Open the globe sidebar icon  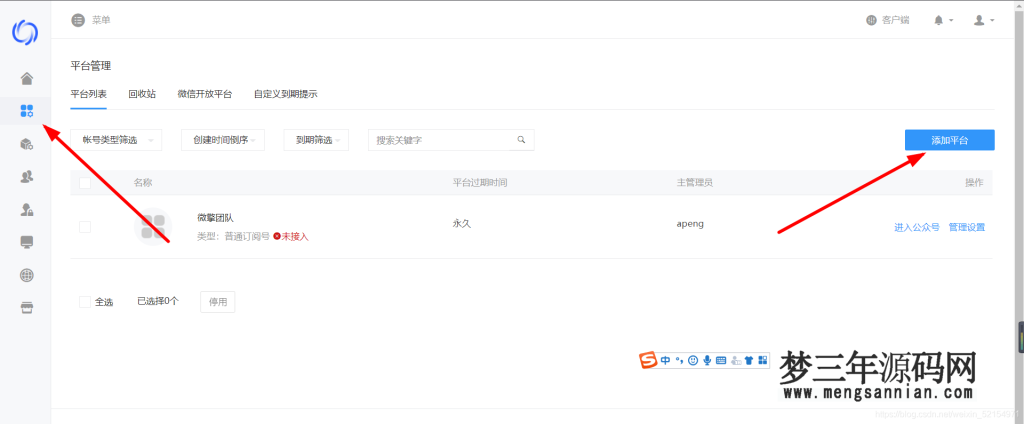click(27, 275)
